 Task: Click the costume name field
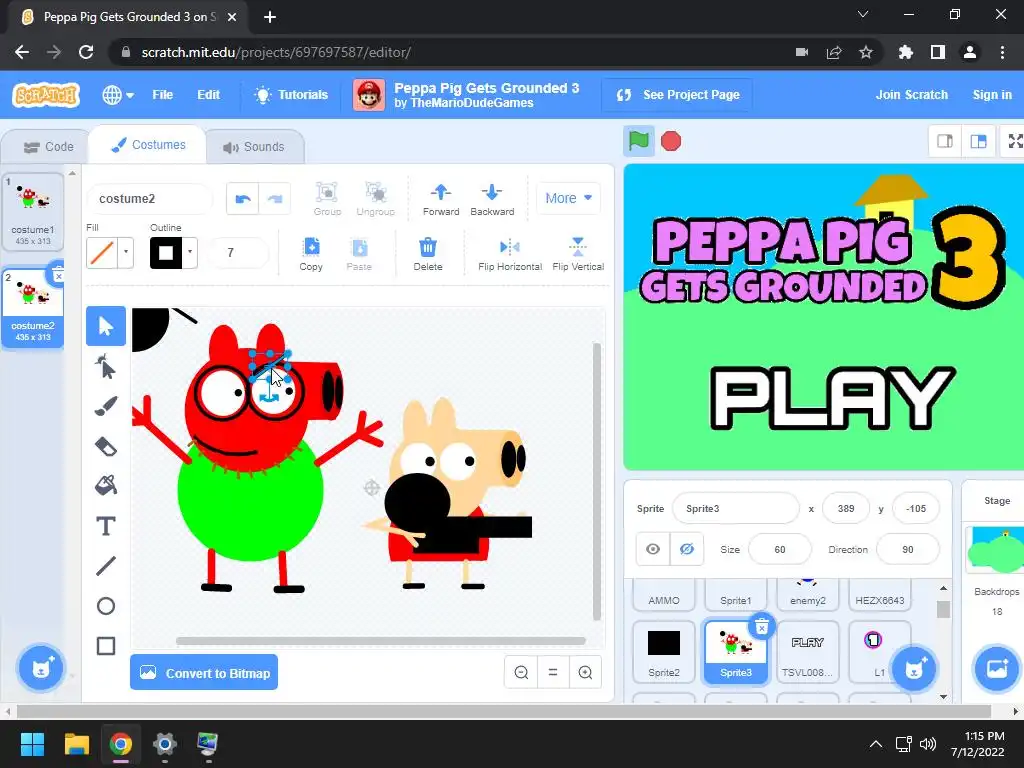point(150,199)
